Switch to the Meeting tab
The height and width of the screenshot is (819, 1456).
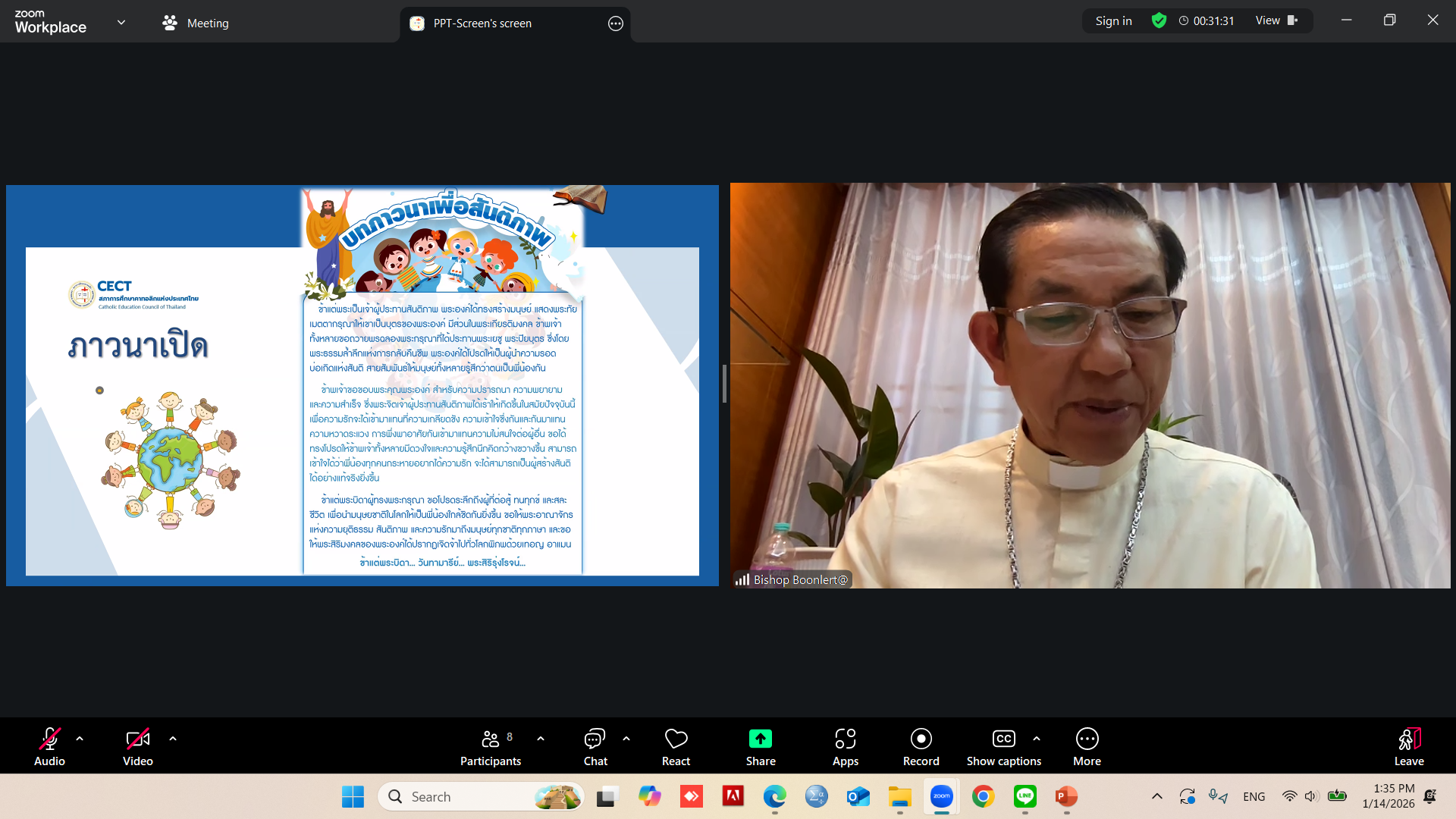click(x=196, y=23)
